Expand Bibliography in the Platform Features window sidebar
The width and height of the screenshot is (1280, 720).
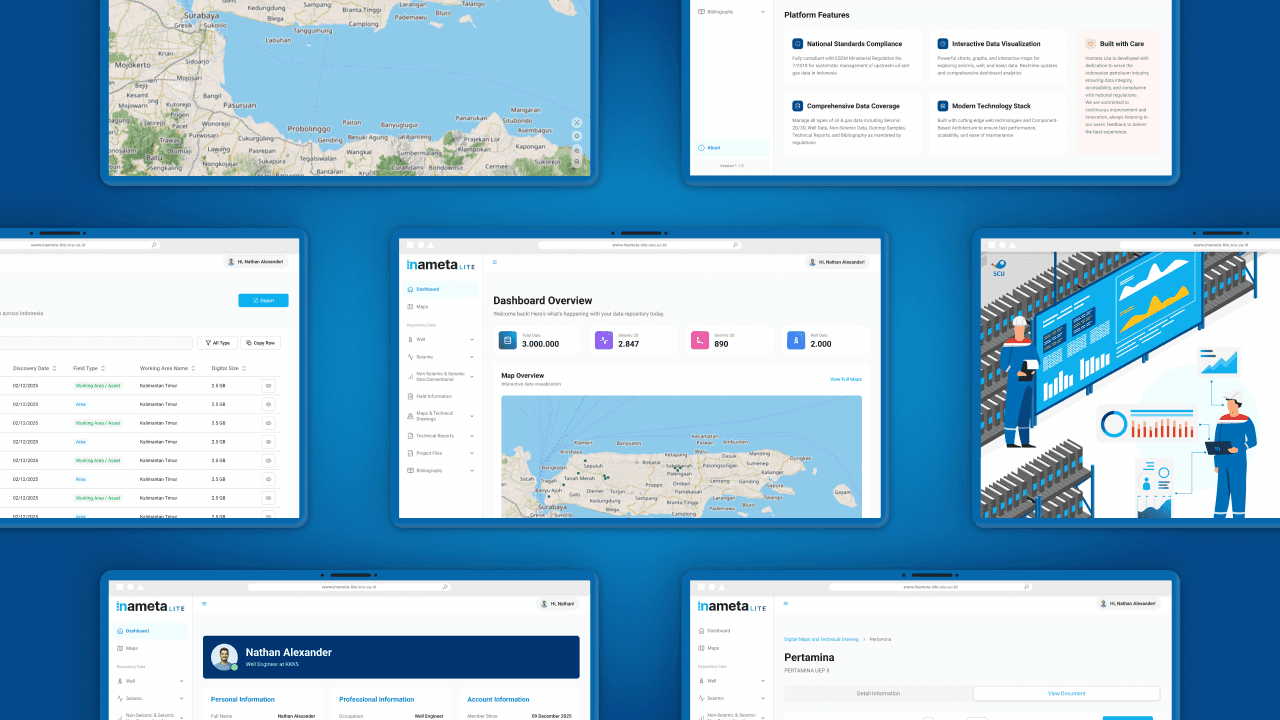[763, 12]
